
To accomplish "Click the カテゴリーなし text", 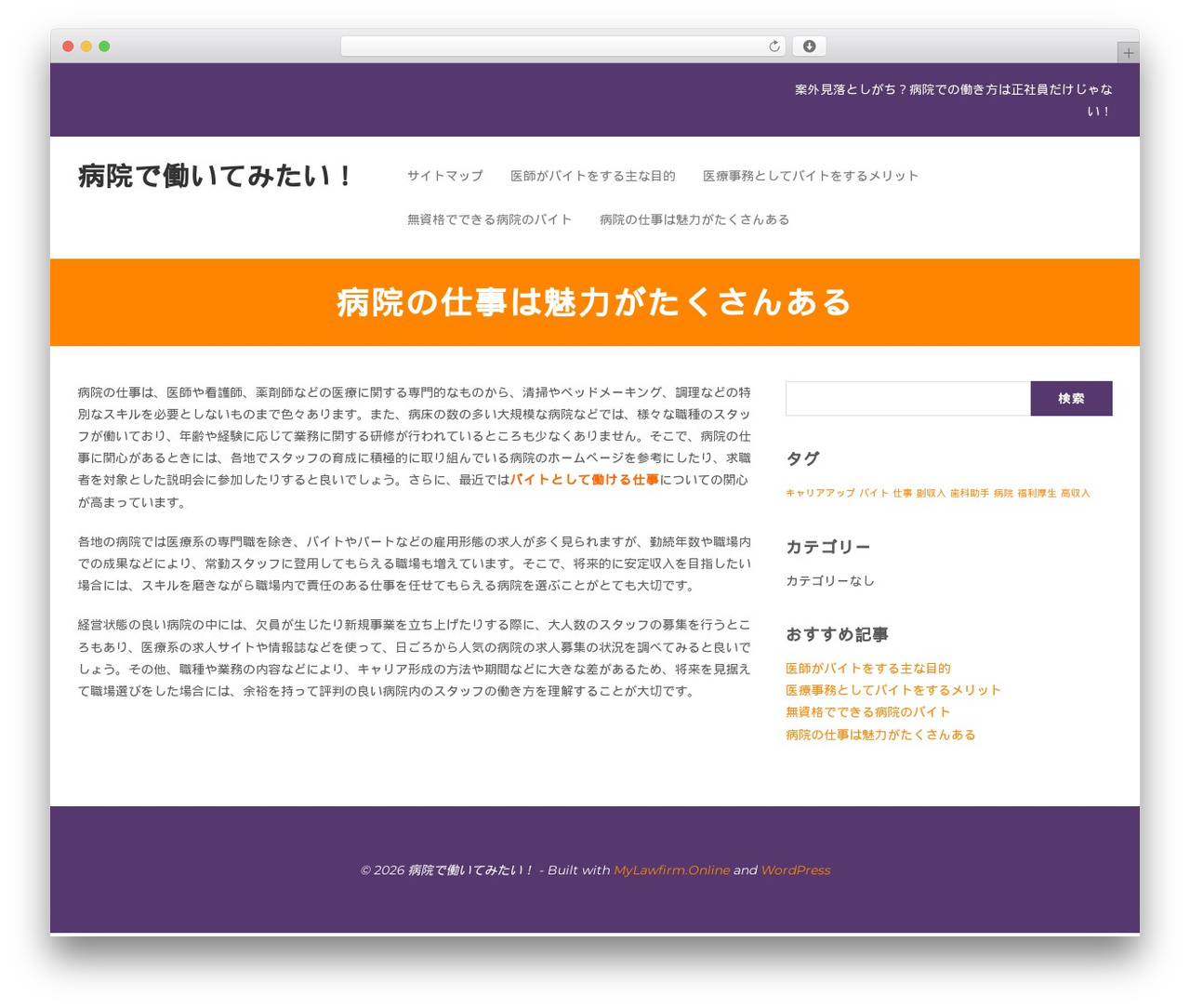I will point(830,581).
